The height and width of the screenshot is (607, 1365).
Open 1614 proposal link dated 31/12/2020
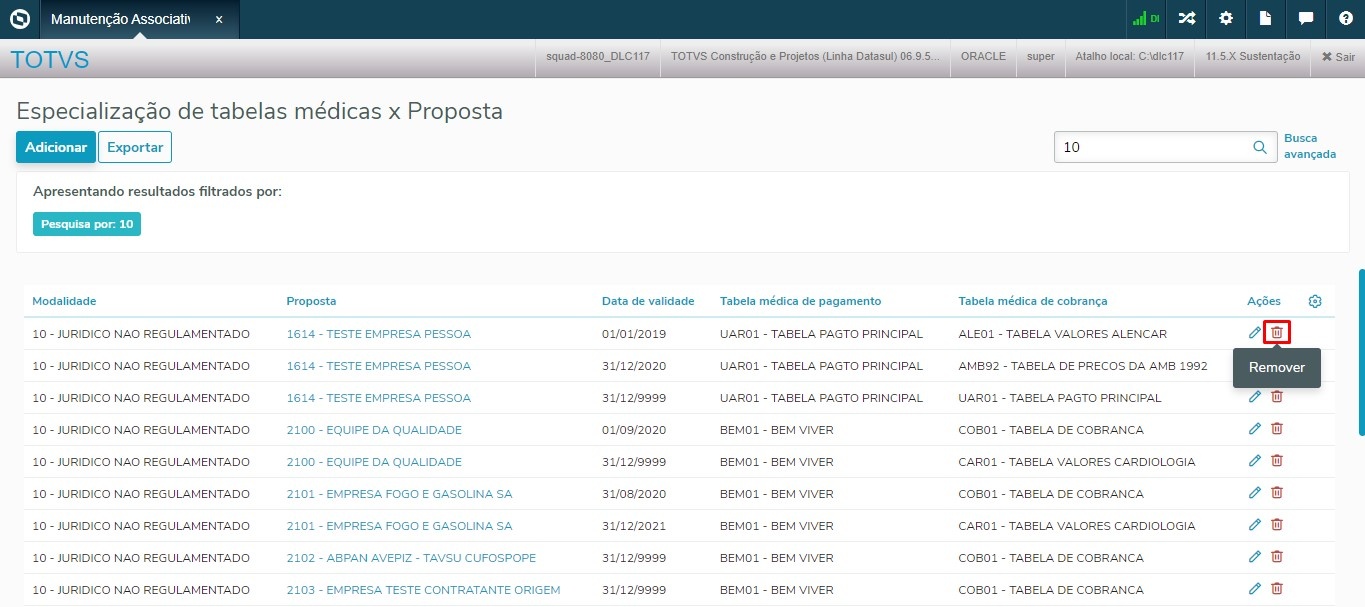coord(378,366)
